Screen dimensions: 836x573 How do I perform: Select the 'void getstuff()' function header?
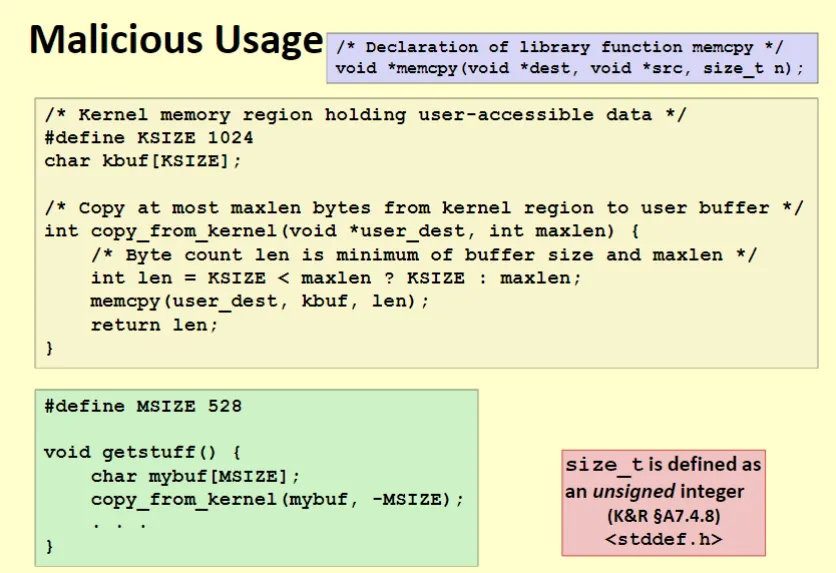pyautogui.click(x=143, y=452)
